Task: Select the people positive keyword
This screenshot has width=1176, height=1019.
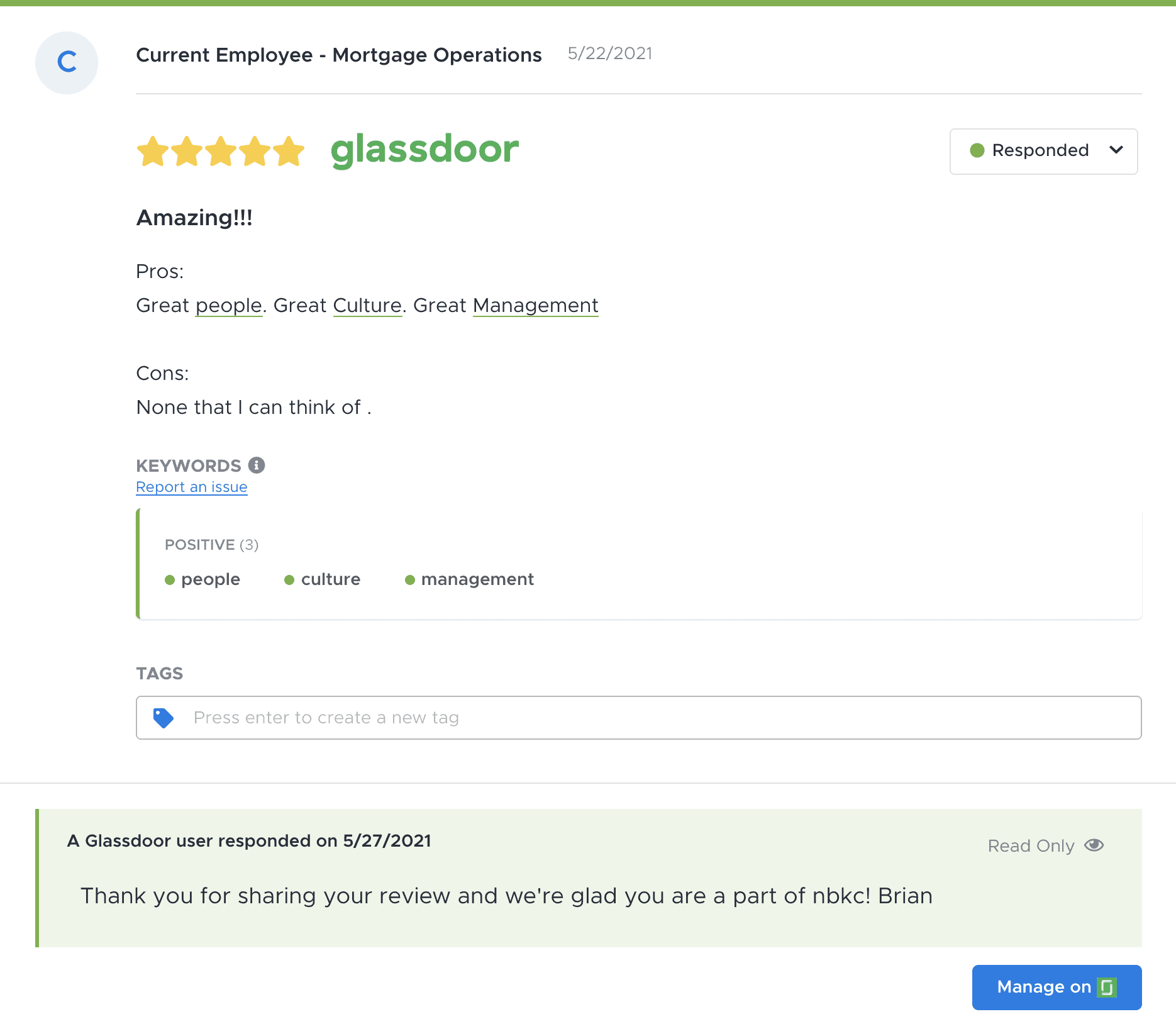Action: (210, 579)
